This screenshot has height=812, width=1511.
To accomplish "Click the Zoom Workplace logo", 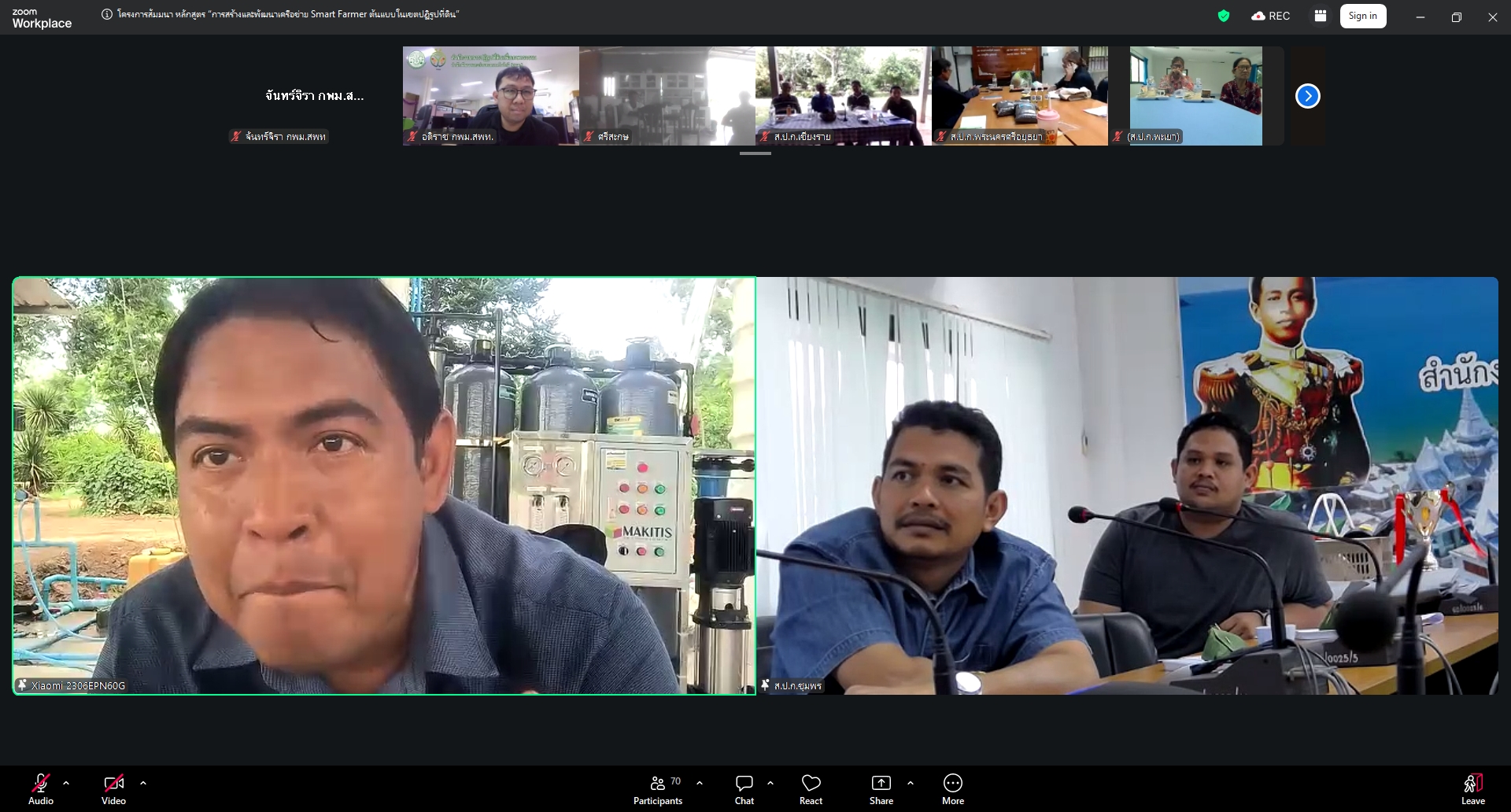I will coord(42,18).
